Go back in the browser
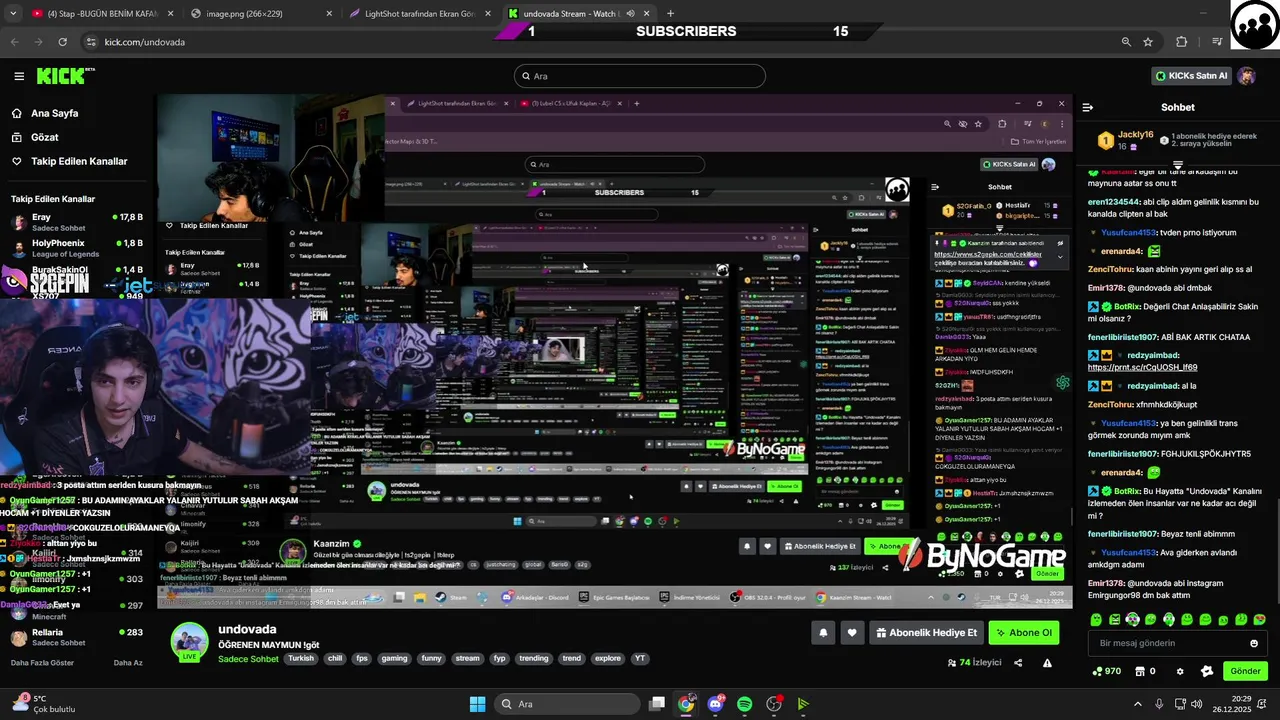 [x=14, y=42]
